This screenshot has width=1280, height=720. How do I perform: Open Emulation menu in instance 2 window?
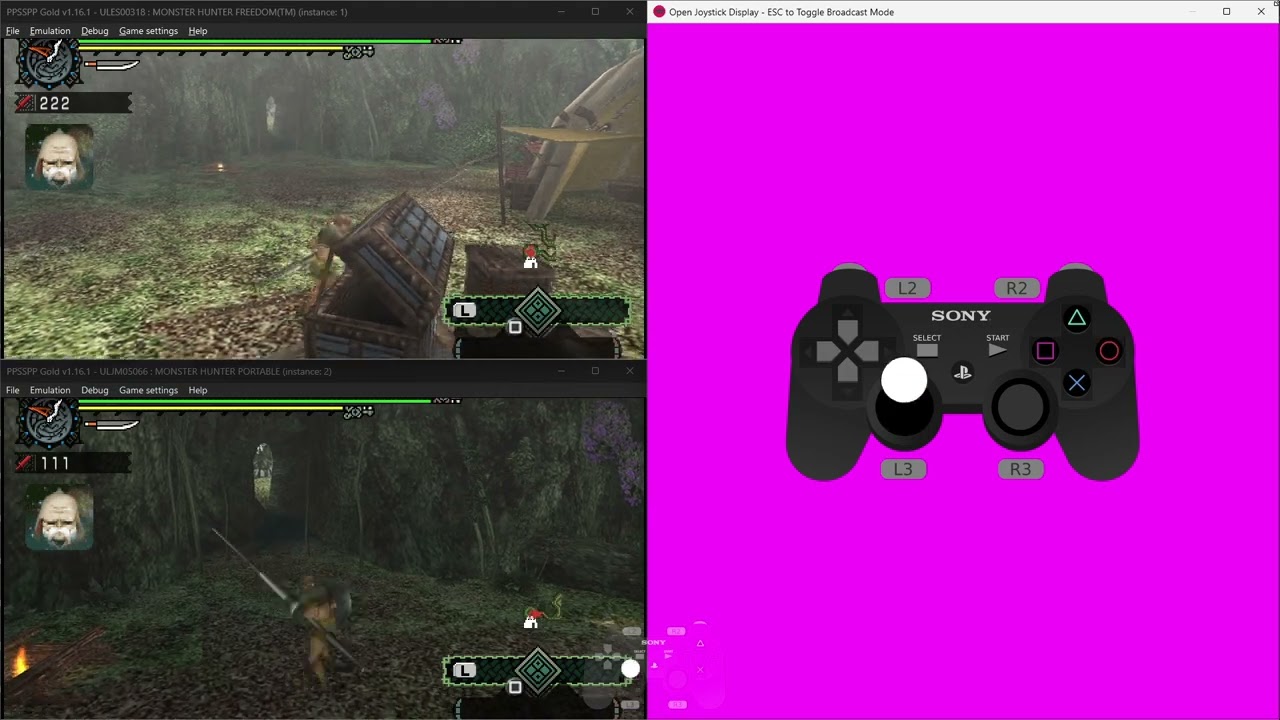[50, 390]
